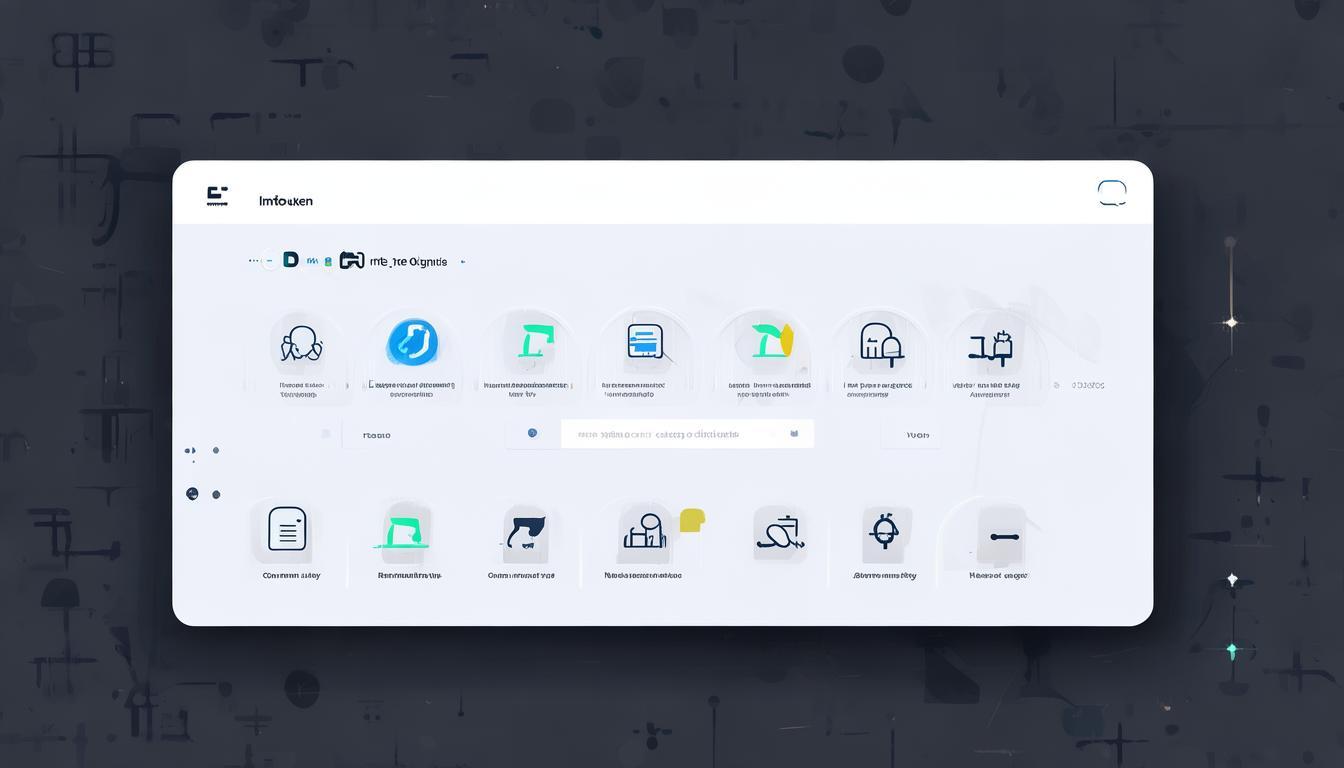Screen dimensions: 1344x768
Task: Select the blue circular icon tile
Action: (x=412, y=342)
